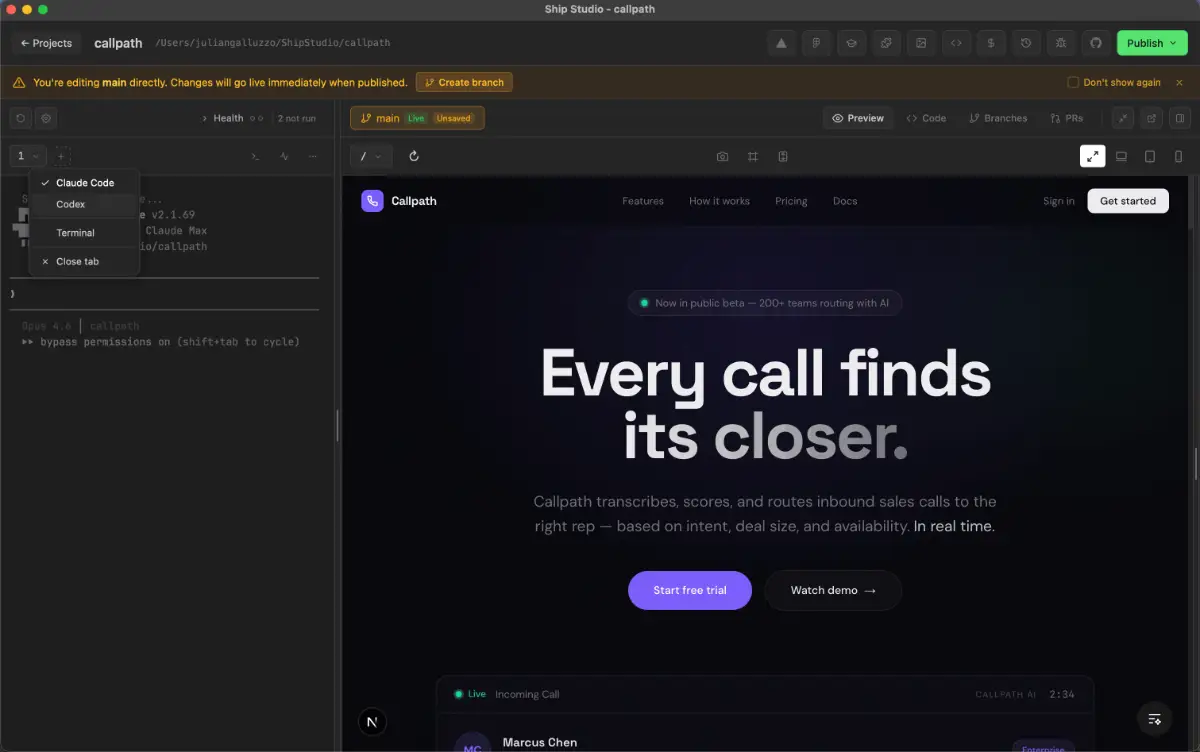
Task: Click the Callpath phone logo icon
Action: pos(372,201)
